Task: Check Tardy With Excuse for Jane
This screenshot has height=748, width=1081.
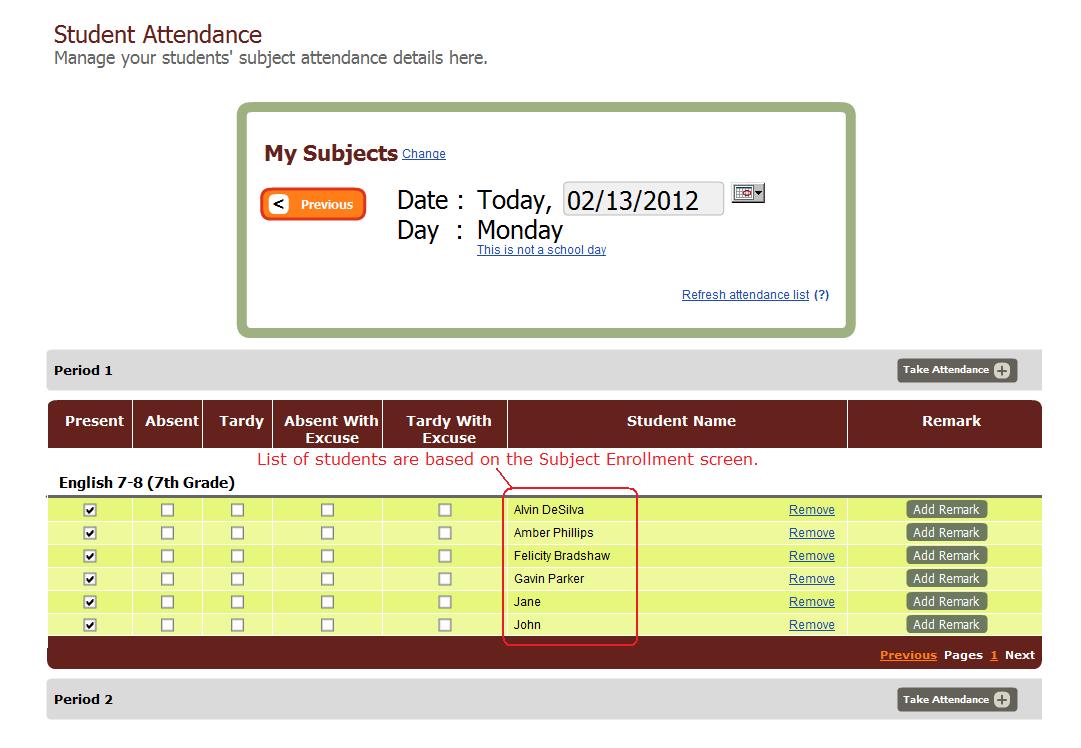Action: pos(445,602)
